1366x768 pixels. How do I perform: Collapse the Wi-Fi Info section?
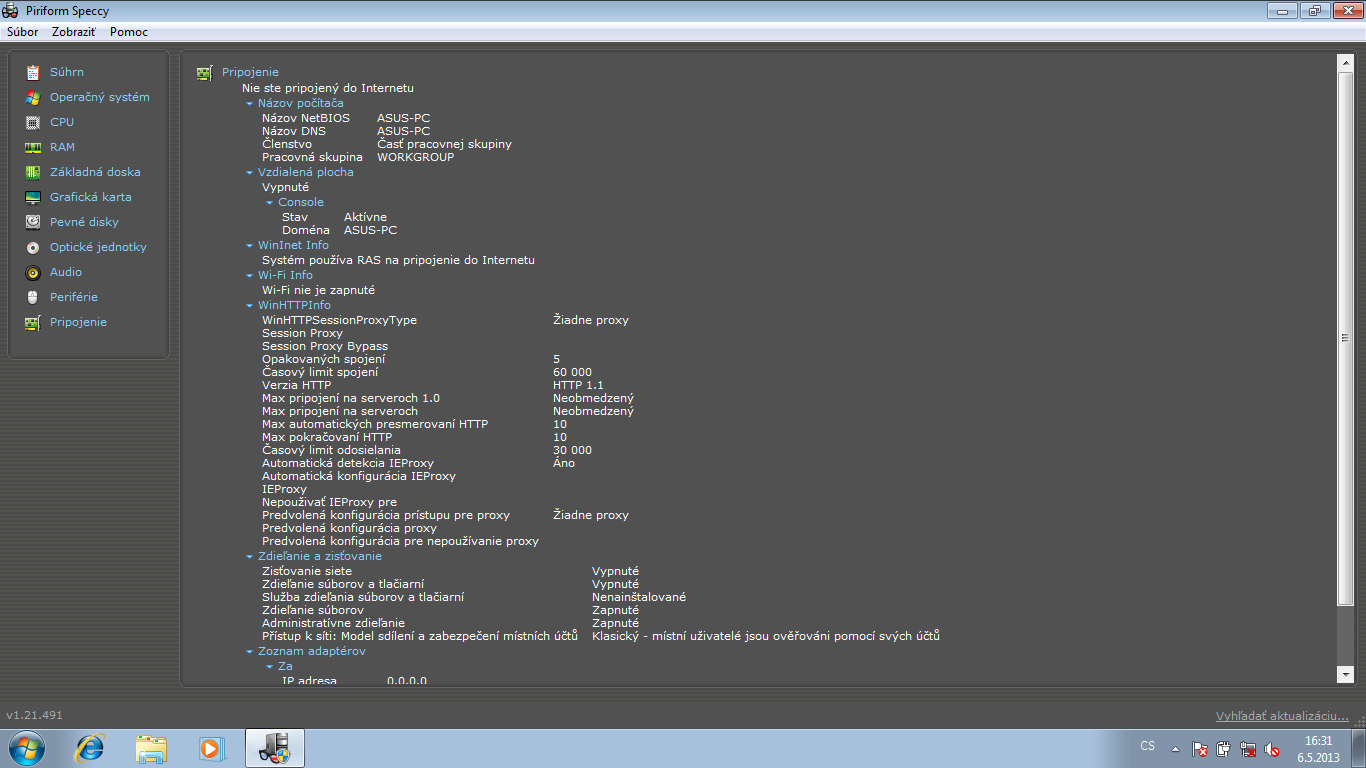tap(250, 275)
